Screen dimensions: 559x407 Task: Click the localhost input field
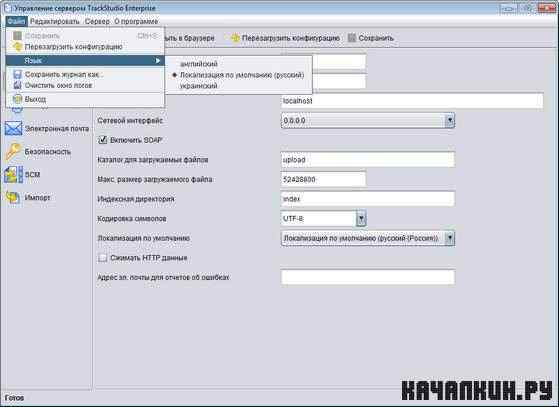[x=412, y=101]
